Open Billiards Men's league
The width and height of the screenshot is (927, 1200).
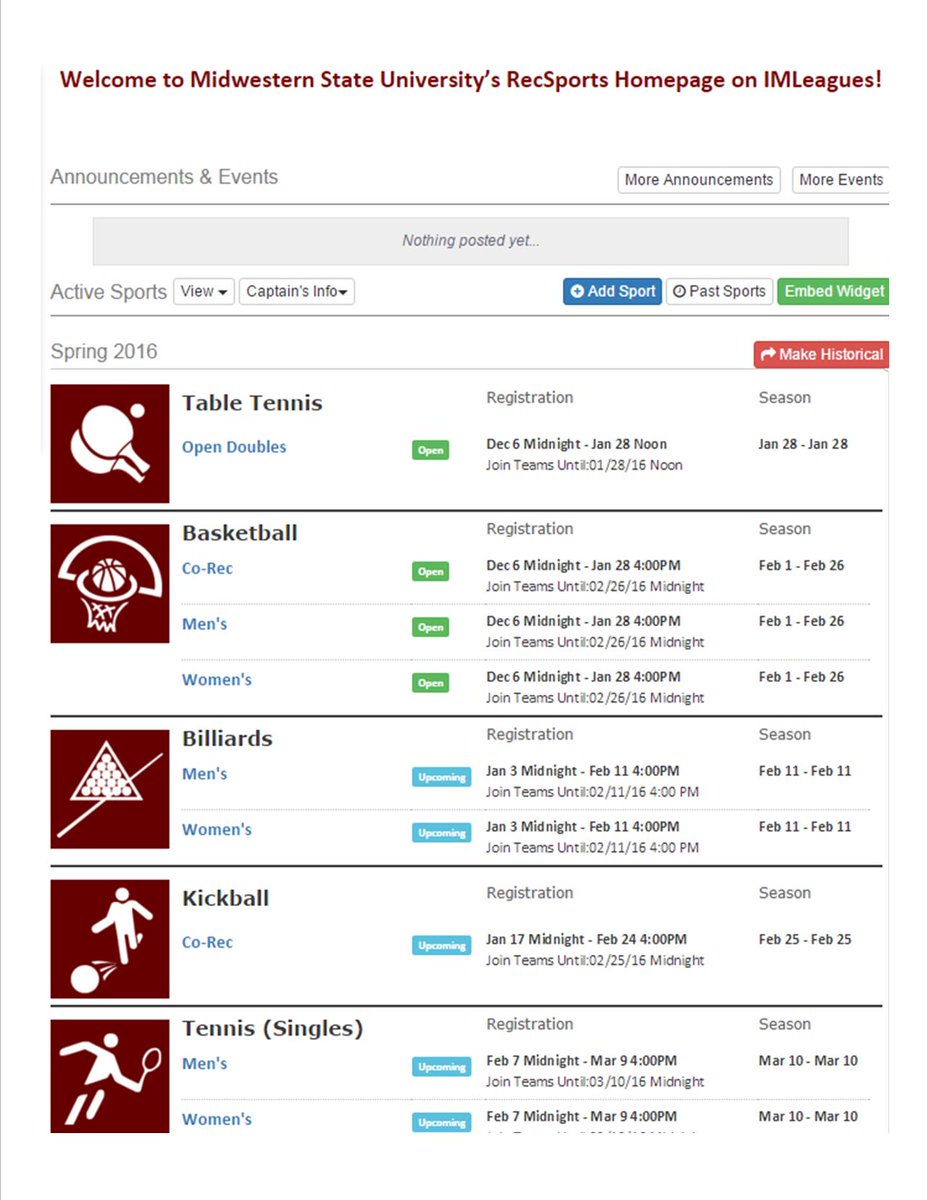pos(204,774)
